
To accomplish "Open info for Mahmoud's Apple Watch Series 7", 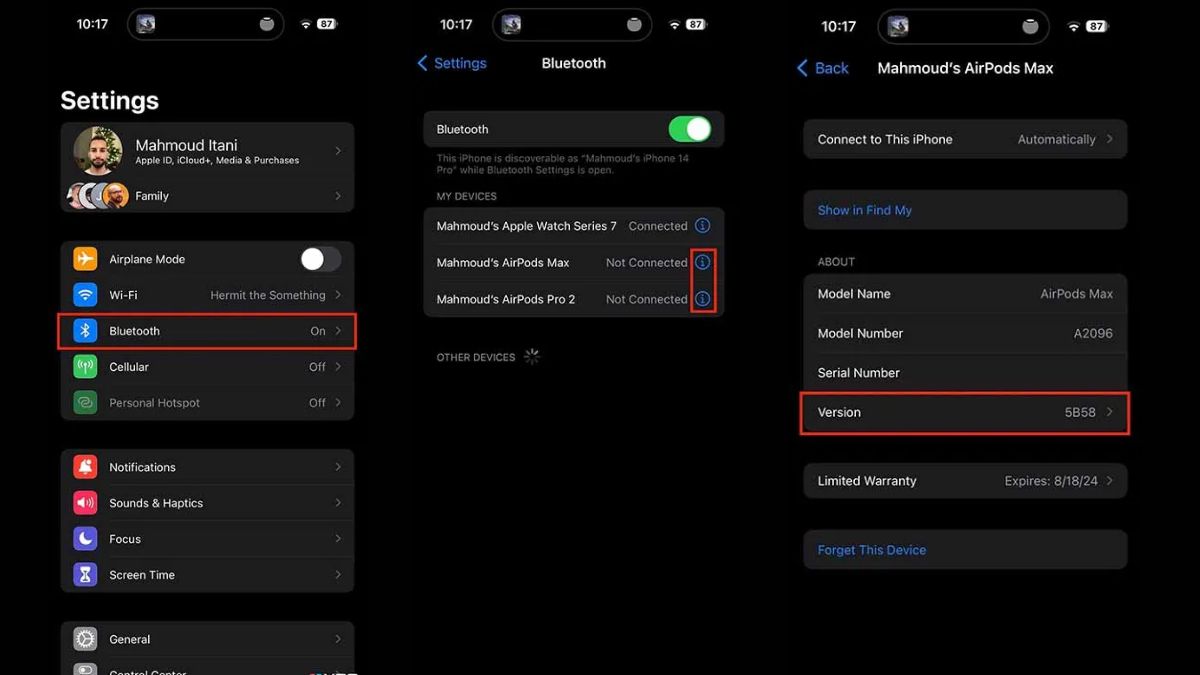I will click(702, 226).
